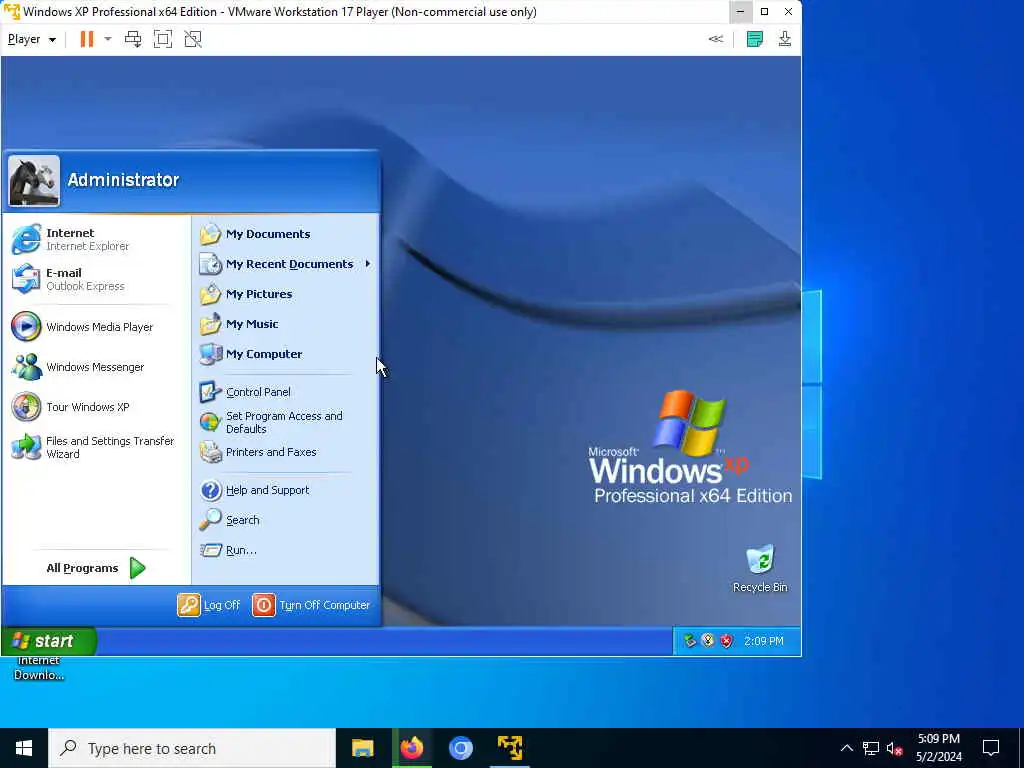Open the green notes icon in VMware

click(x=754, y=39)
